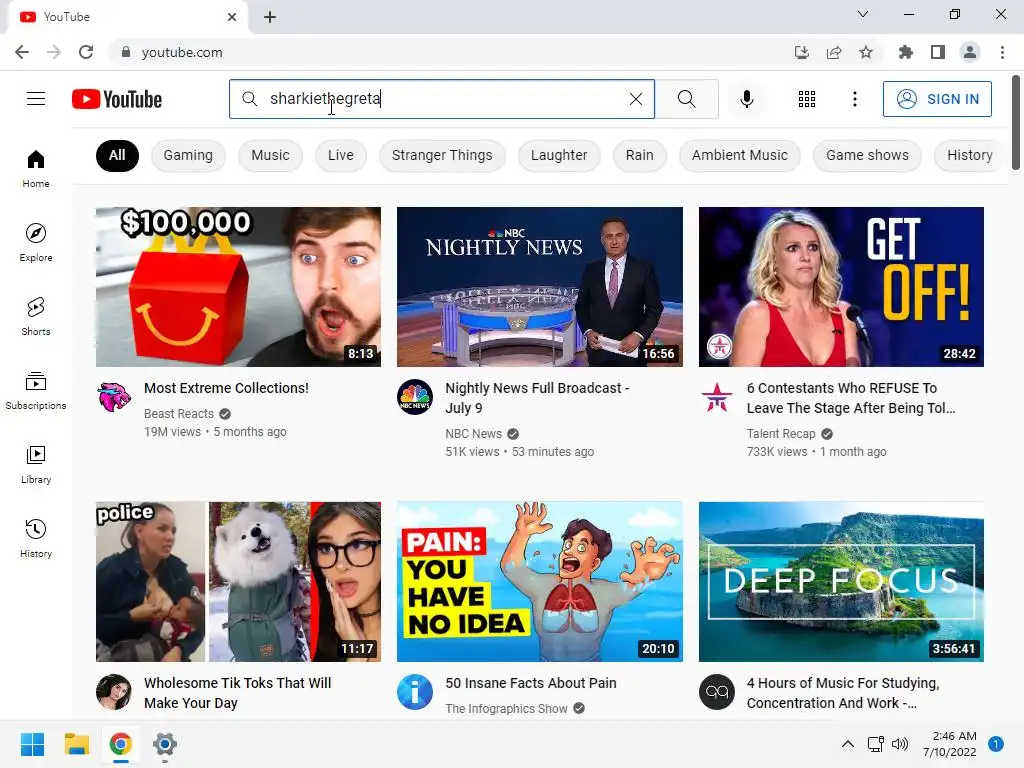Select the Game shows filter chip
This screenshot has width=1024, height=768.
867,155
